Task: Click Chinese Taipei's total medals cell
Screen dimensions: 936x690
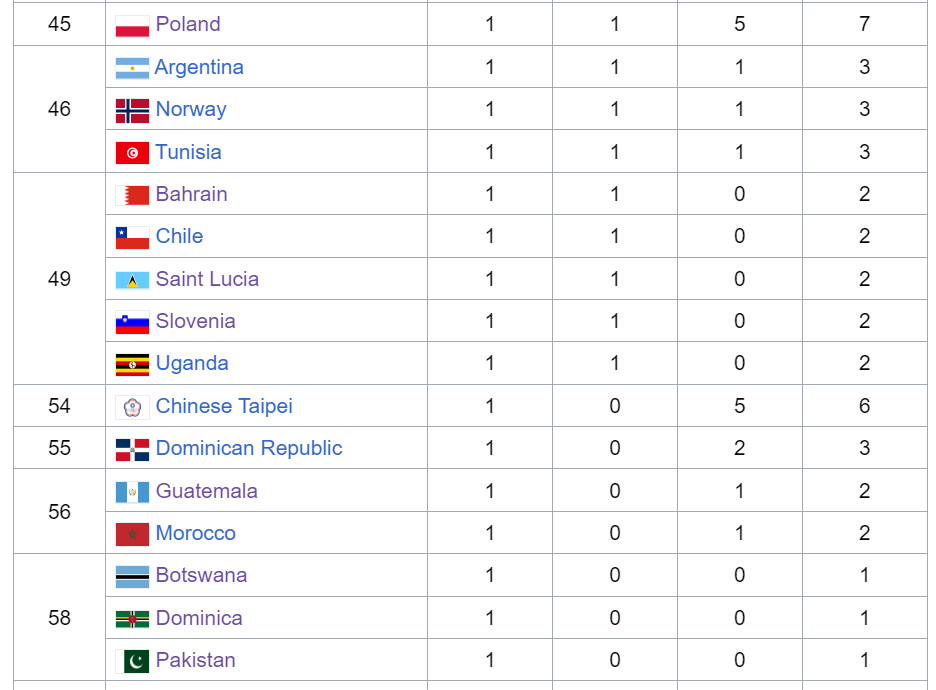Action: tap(864, 406)
